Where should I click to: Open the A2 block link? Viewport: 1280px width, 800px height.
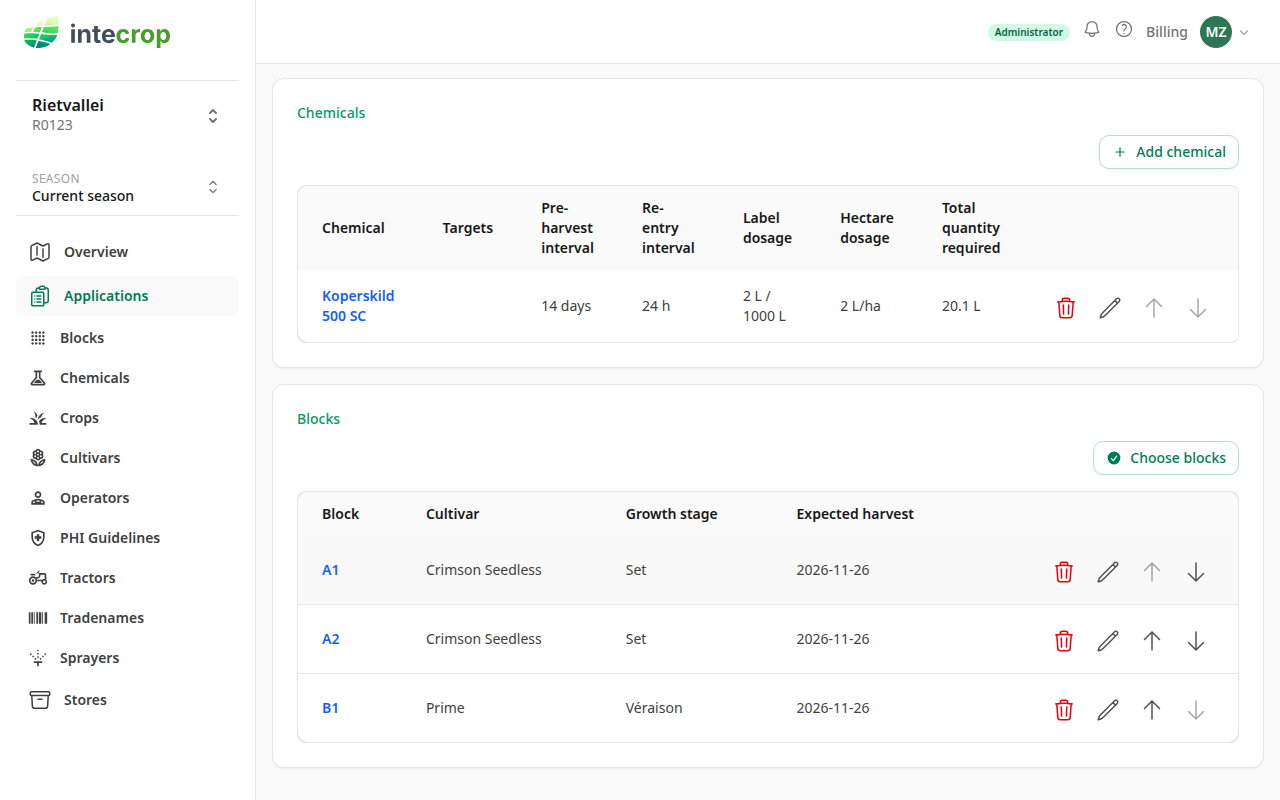coord(331,639)
